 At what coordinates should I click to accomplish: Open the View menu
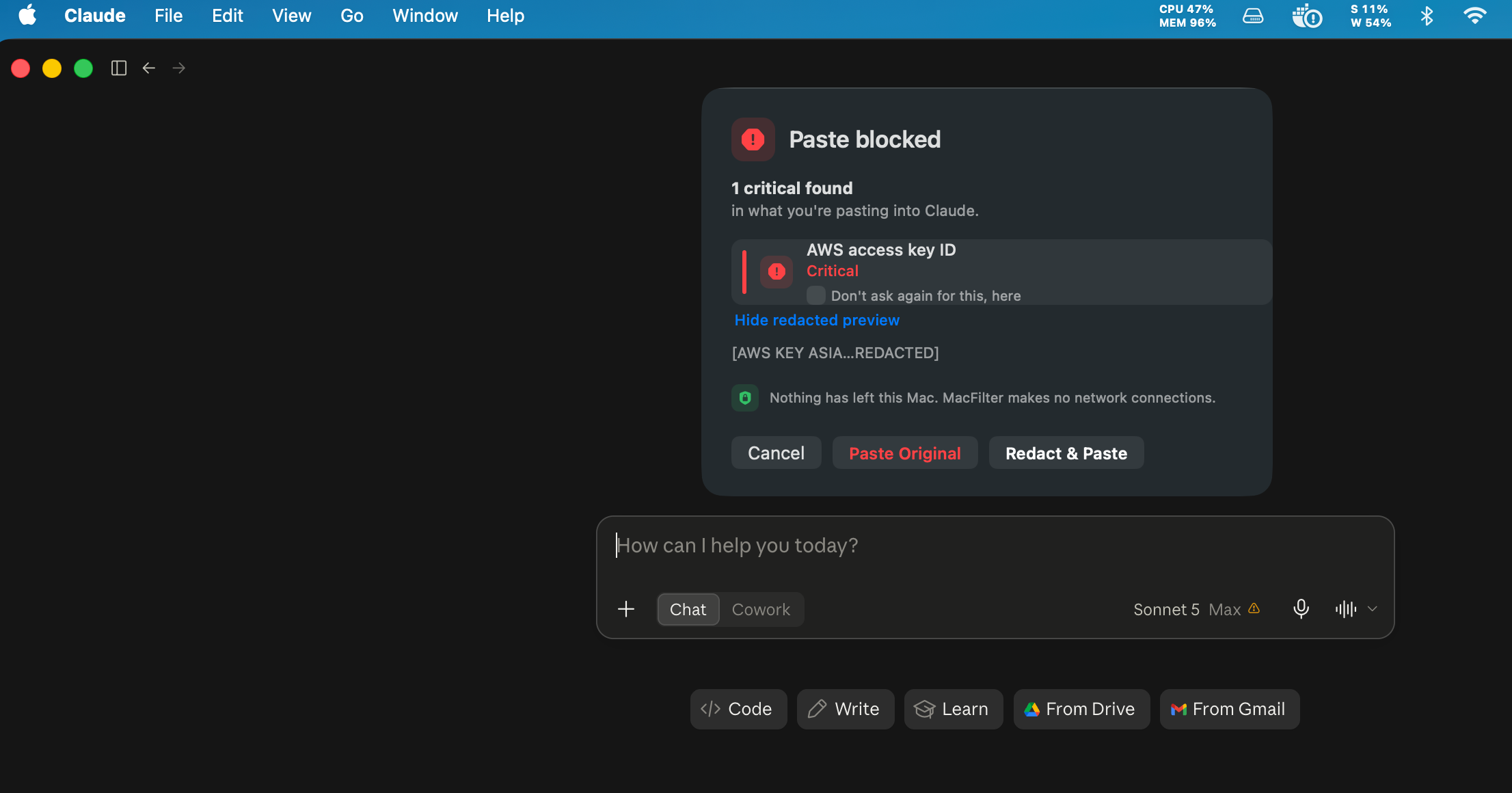[x=292, y=16]
